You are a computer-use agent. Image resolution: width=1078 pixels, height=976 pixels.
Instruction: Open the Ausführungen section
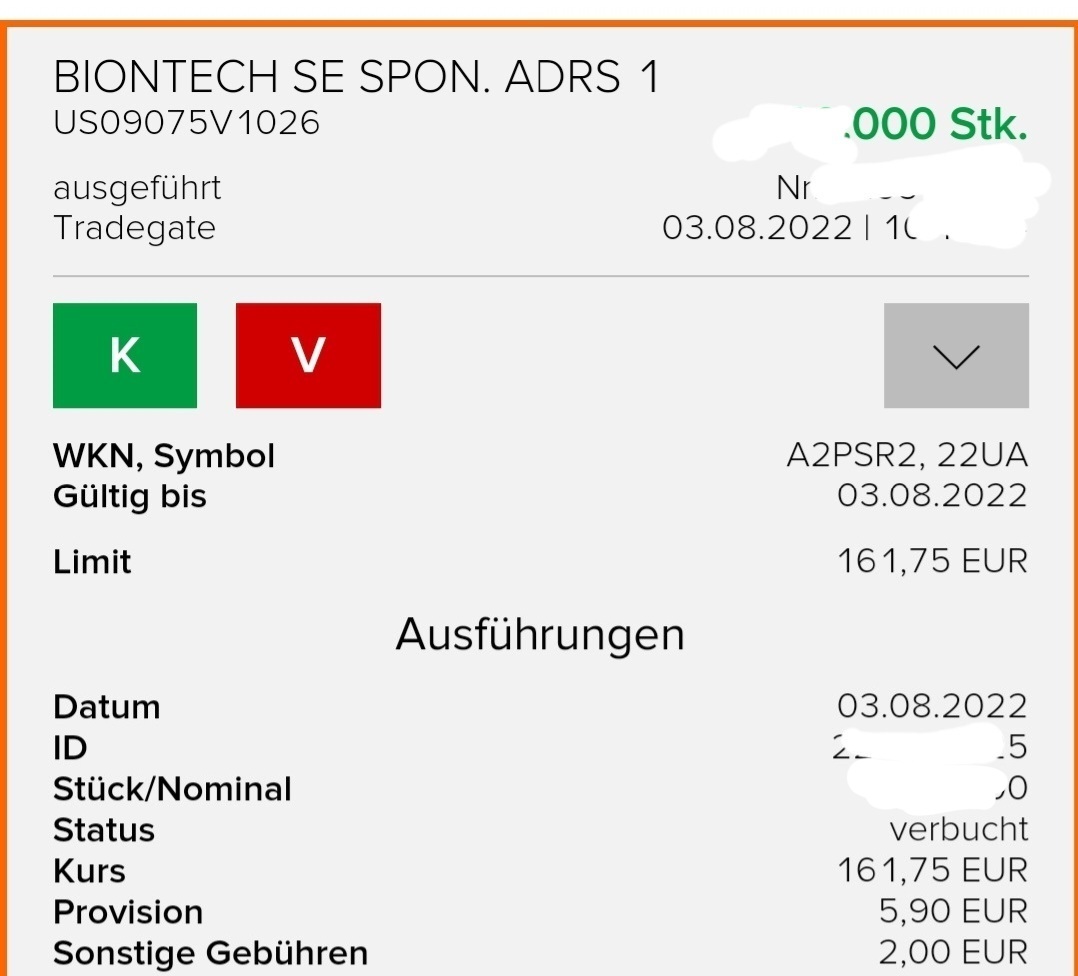click(541, 633)
